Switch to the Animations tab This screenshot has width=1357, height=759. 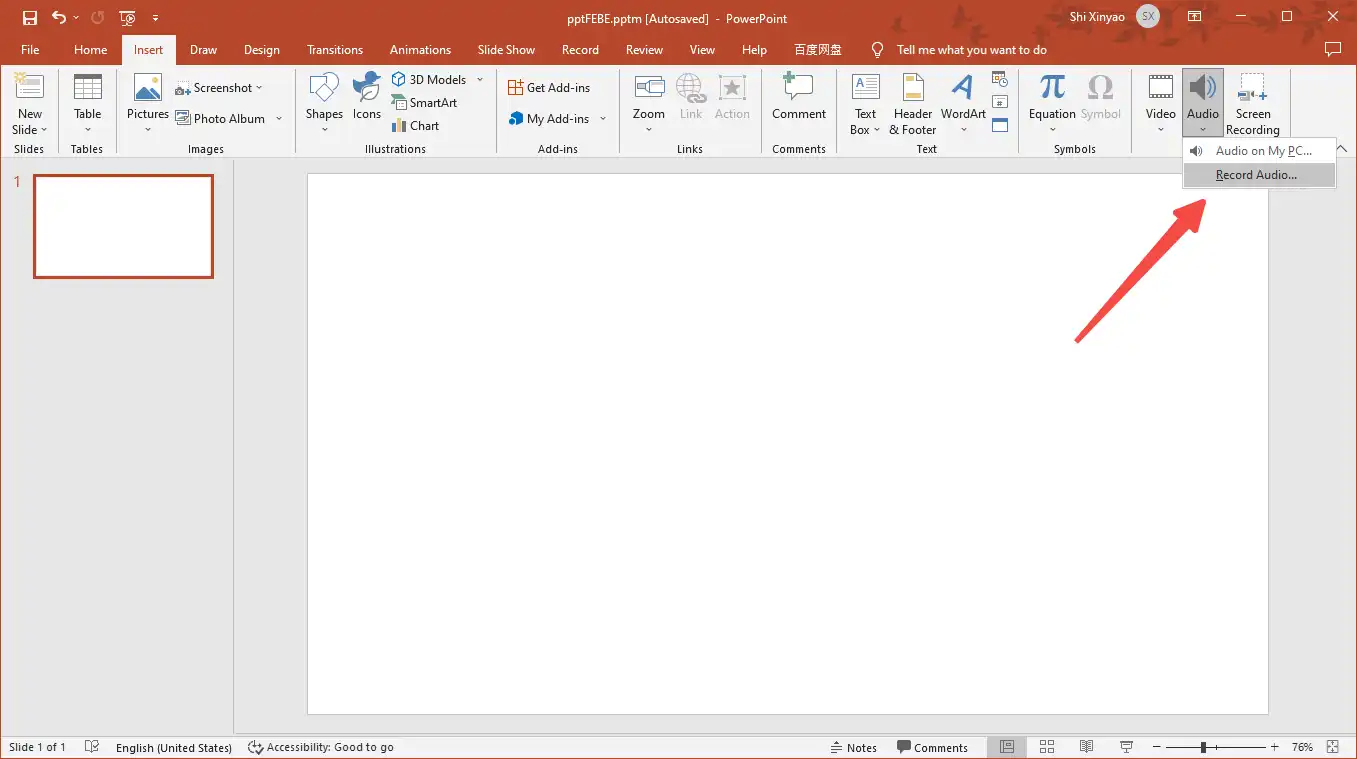click(x=420, y=50)
